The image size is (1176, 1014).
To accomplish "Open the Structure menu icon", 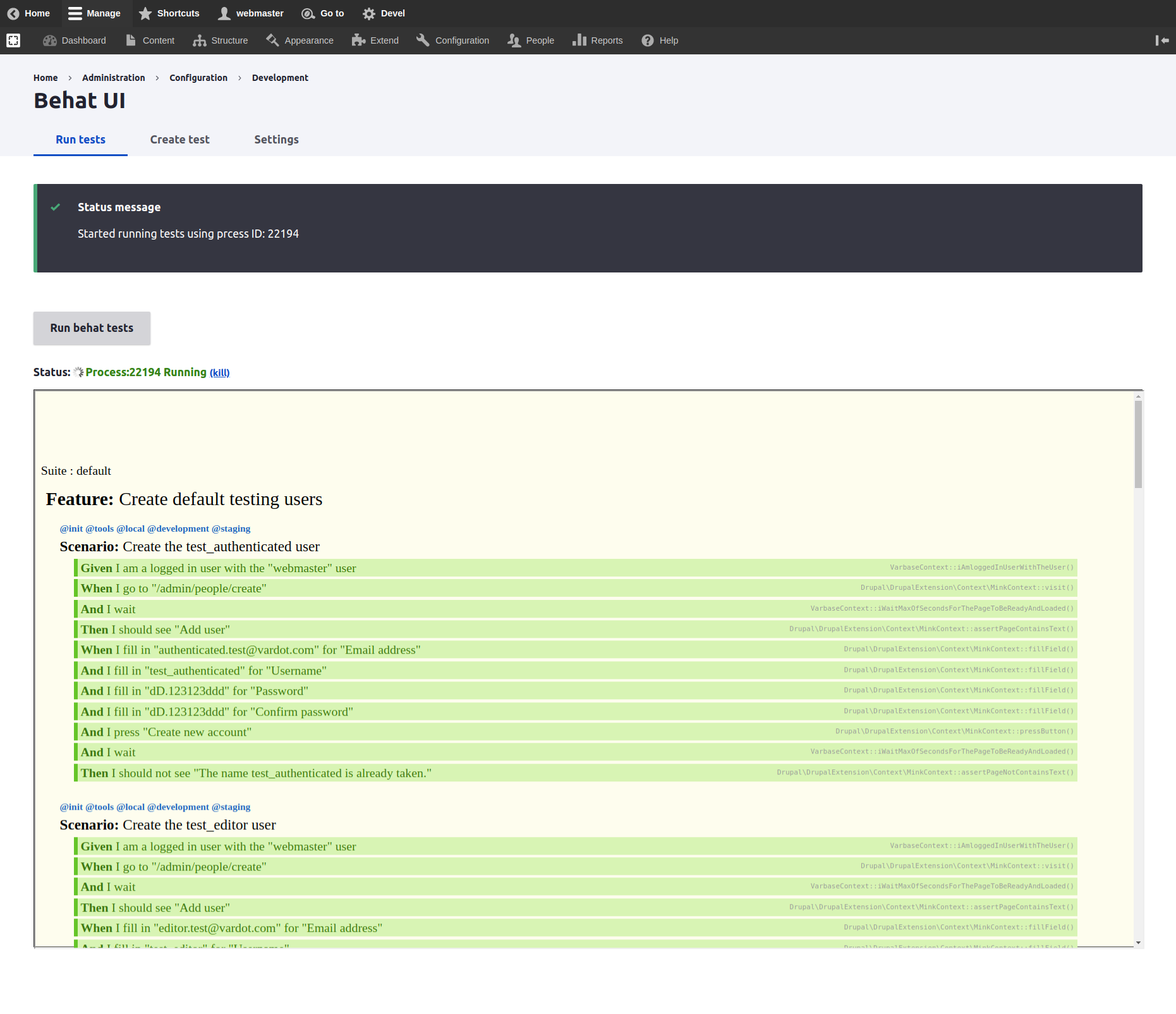I will [200, 40].
